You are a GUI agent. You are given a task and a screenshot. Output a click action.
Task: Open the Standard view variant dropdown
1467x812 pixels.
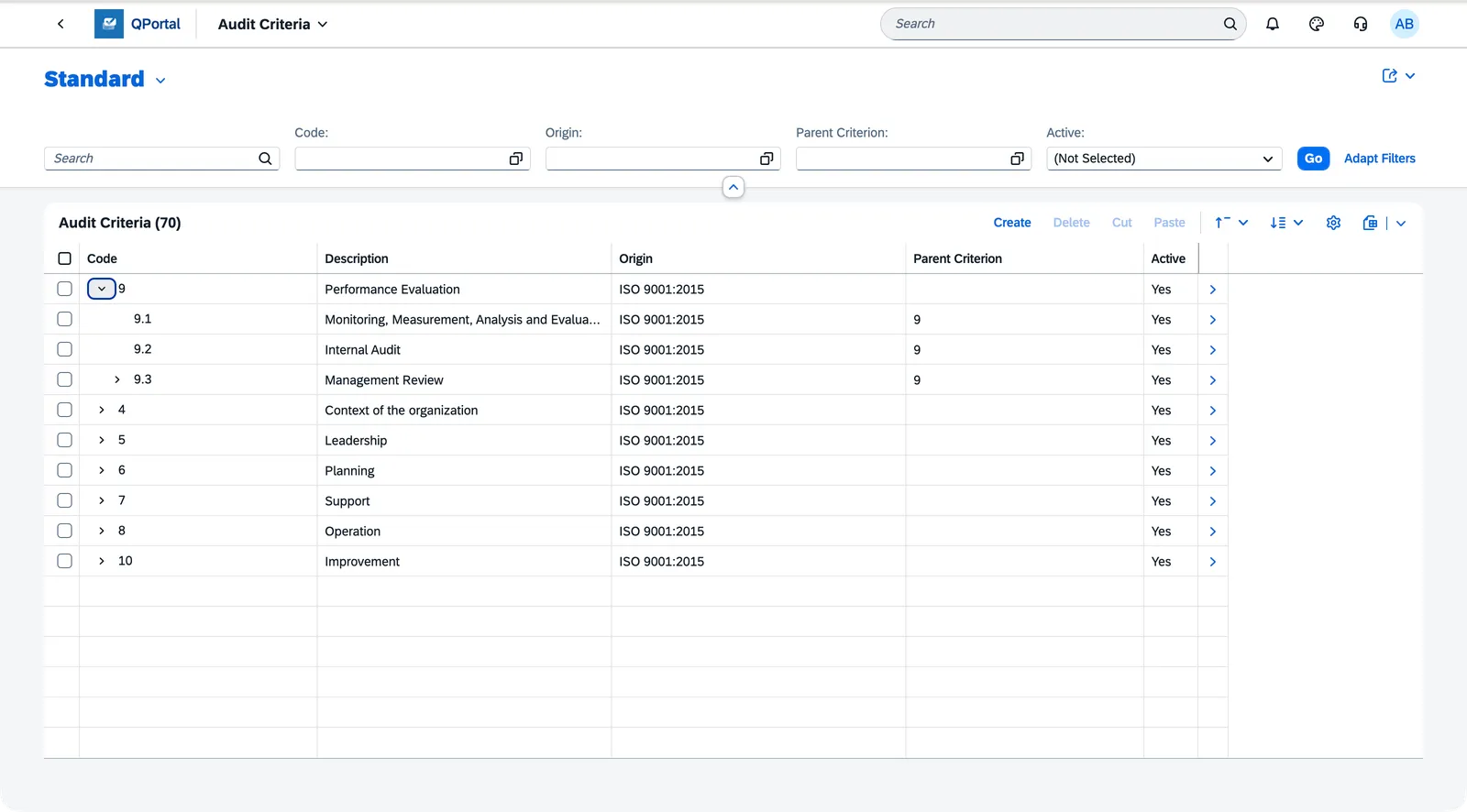coord(160,81)
